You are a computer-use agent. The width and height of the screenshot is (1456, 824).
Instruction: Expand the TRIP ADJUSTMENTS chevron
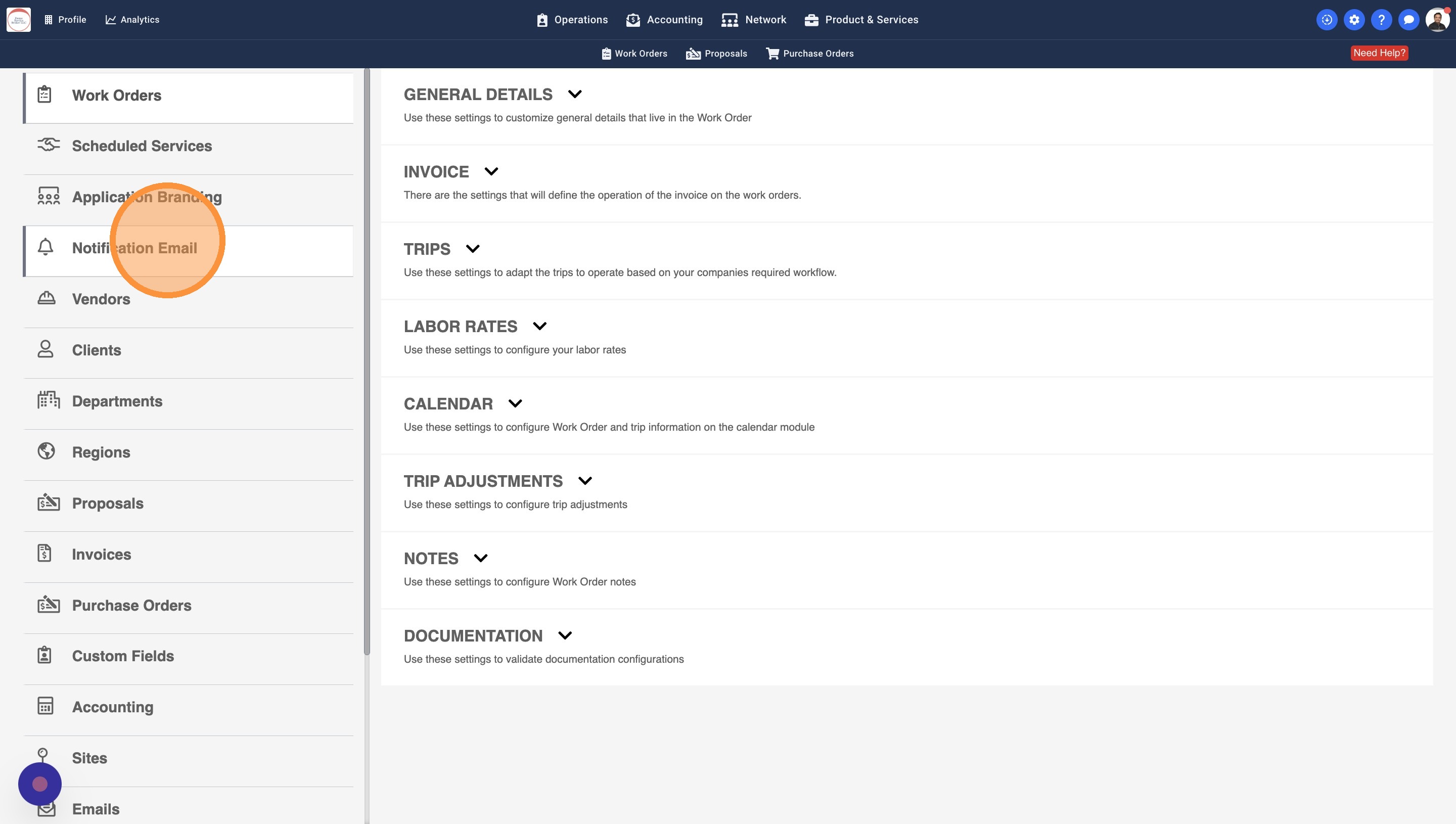584,481
